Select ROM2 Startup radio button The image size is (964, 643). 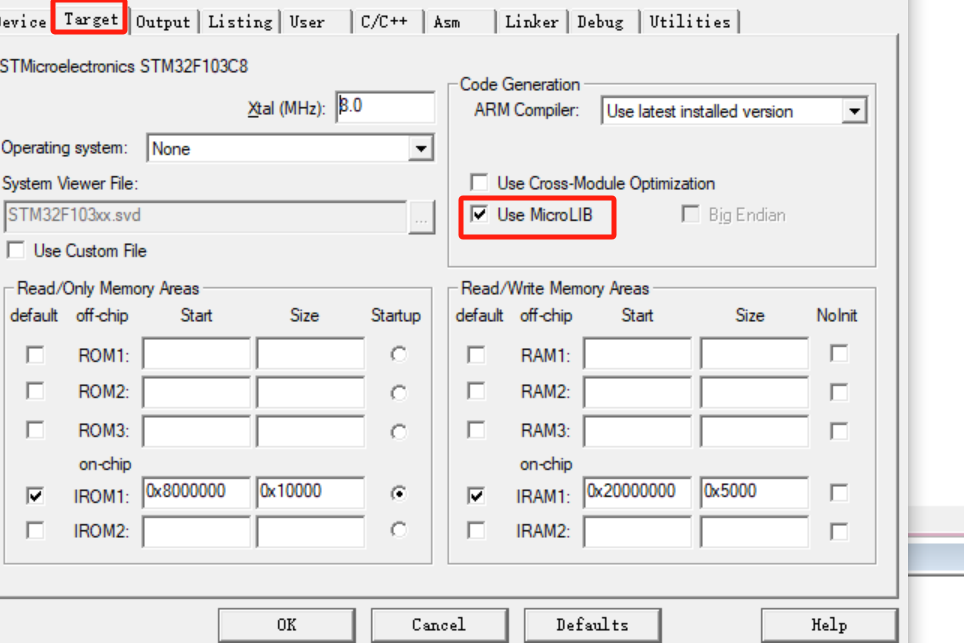(x=398, y=392)
